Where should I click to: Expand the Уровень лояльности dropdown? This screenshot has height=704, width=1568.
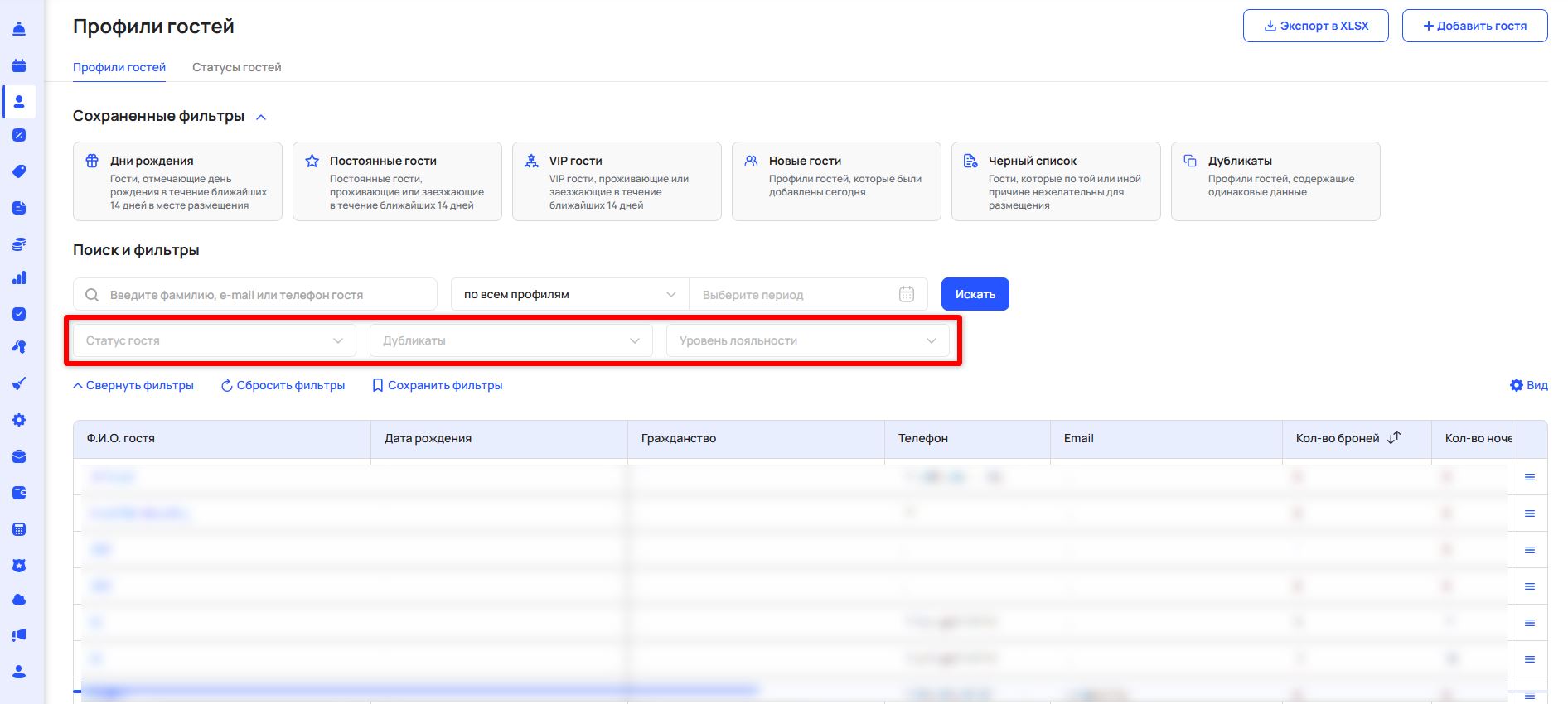(807, 340)
